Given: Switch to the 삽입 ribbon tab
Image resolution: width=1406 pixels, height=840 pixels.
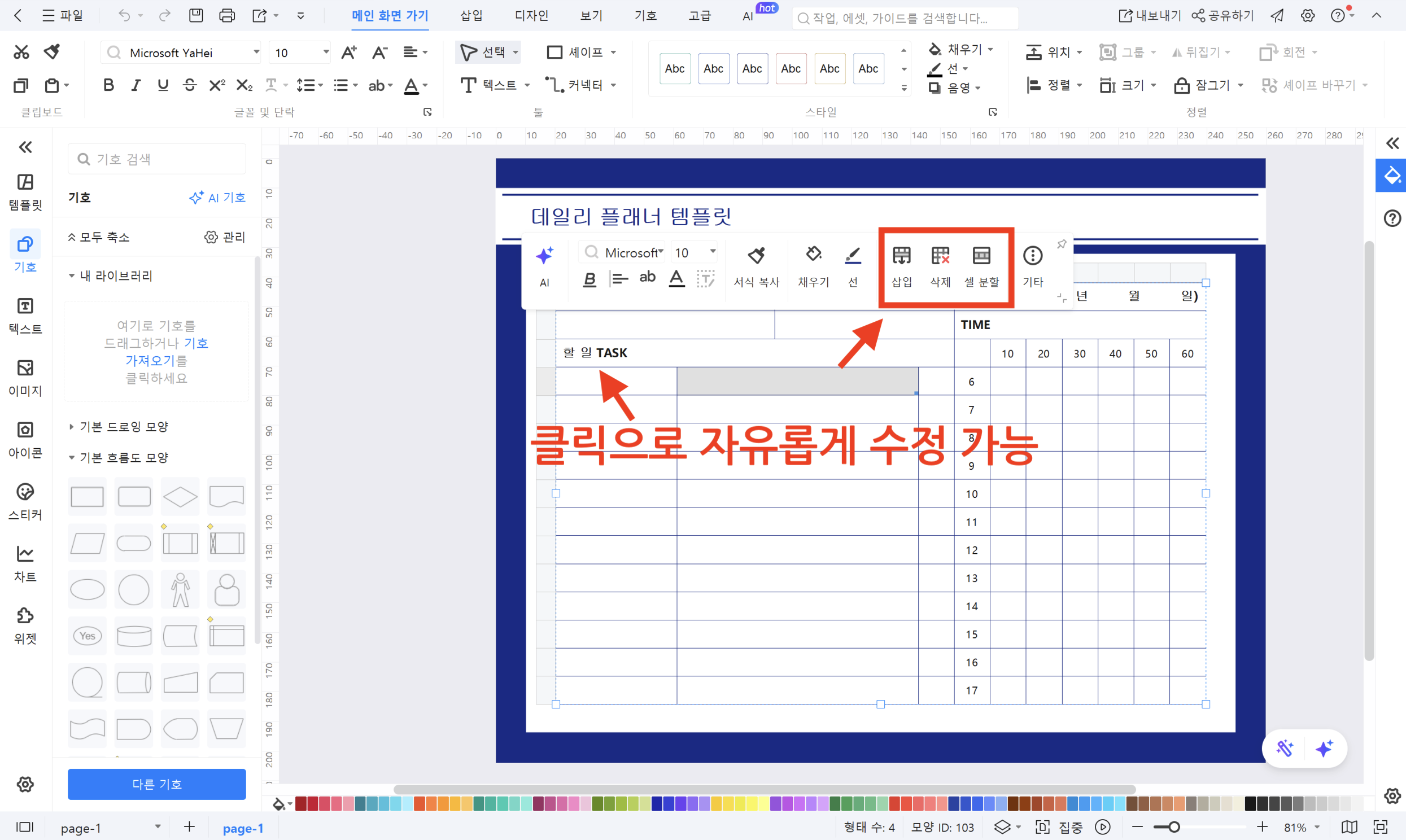Looking at the screenshot, I should 470,15.
